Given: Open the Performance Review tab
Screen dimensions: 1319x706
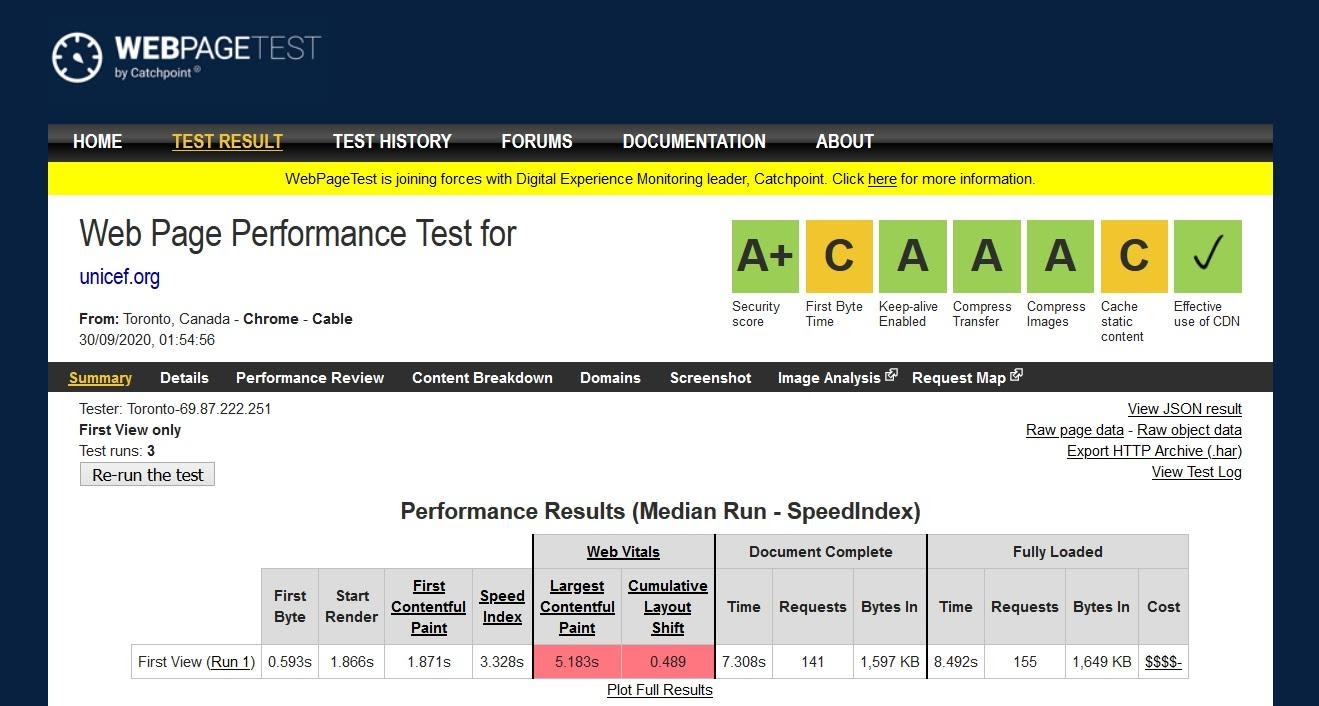Looking at the screenshot, I should (x=310, y=378).
